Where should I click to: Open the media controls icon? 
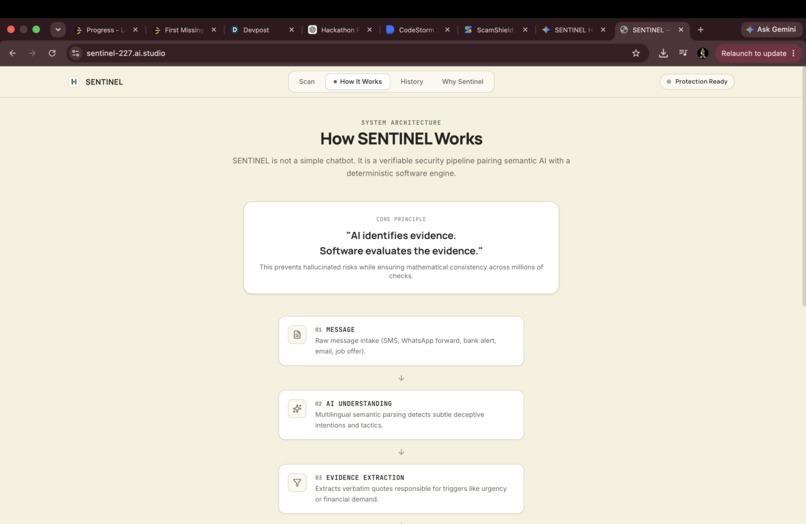tap(683, 53)
